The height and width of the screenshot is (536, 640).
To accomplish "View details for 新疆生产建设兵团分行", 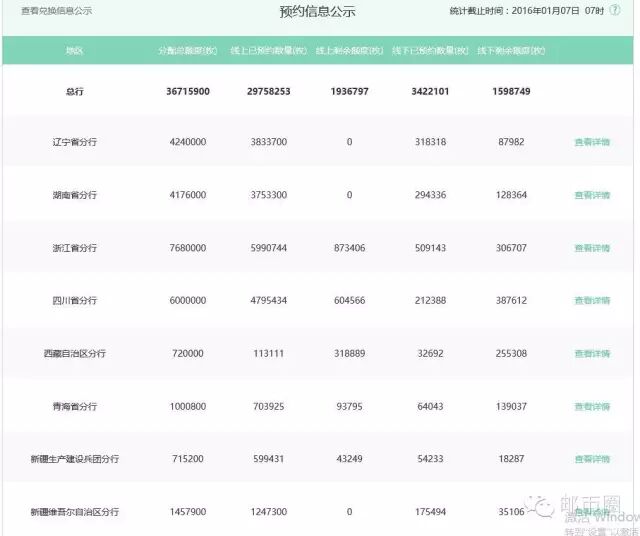I will pos(592,459).
